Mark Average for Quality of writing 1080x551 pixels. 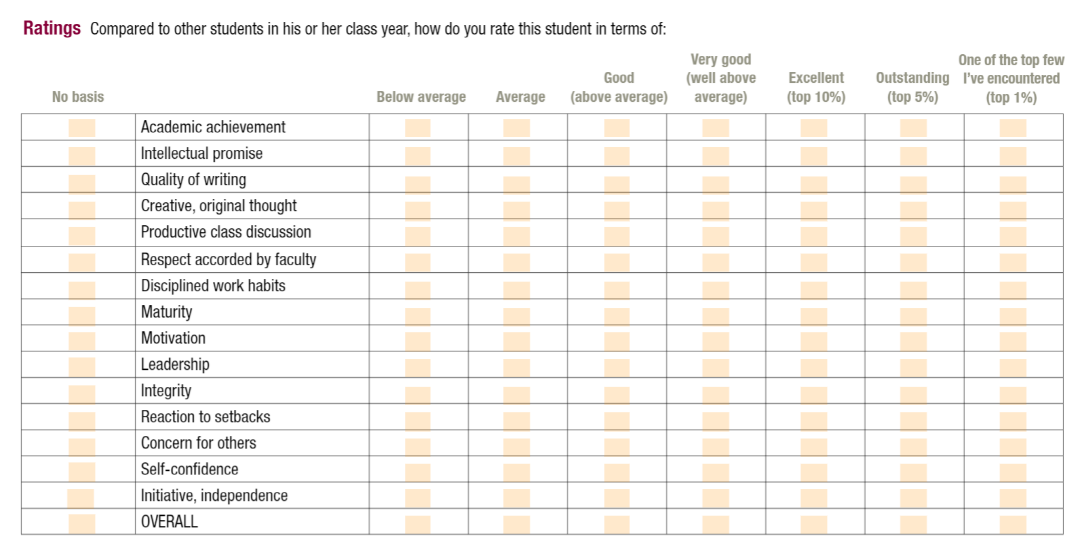point(517,181)
